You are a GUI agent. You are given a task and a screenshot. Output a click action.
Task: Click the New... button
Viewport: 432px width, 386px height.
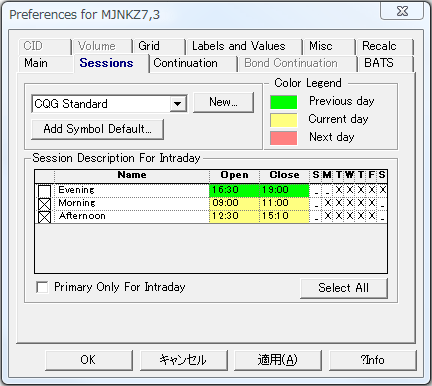(223, 102)
